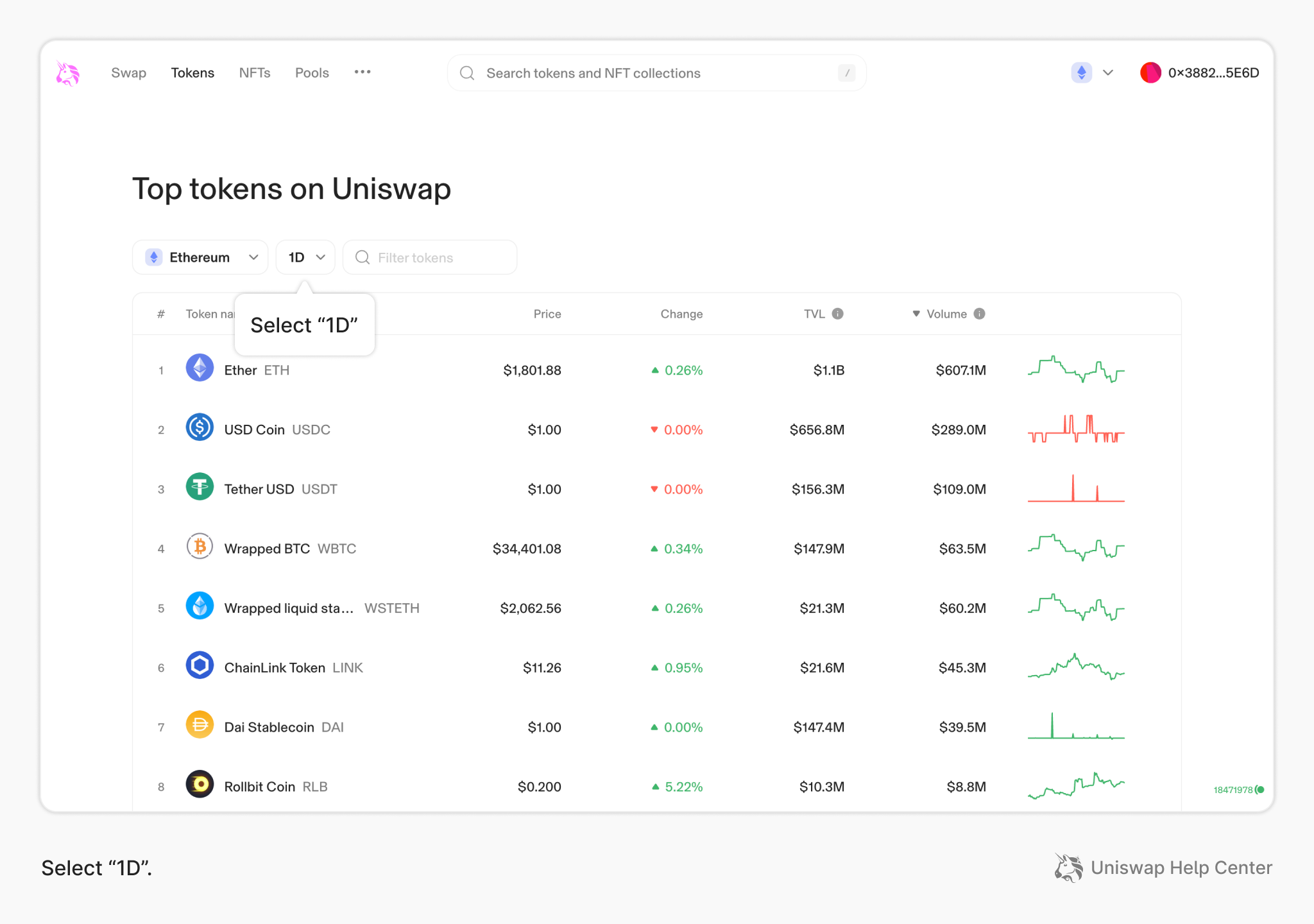The height and width of the screenshot is (924, 1314).
Task: Click the Filter tokens input field
Action: click(x=430, y=257)
